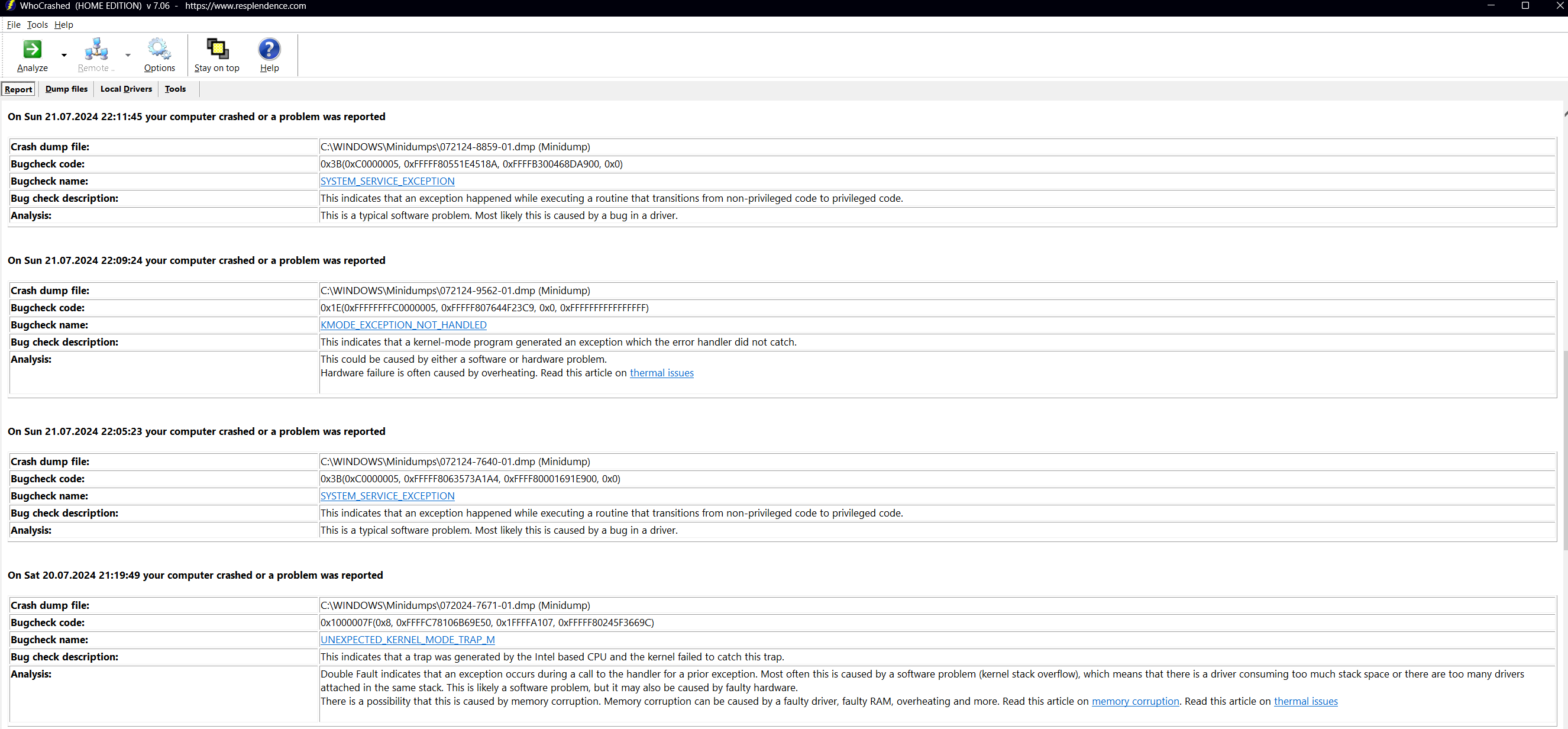Open Options gear icon

(x=160, y=49)
